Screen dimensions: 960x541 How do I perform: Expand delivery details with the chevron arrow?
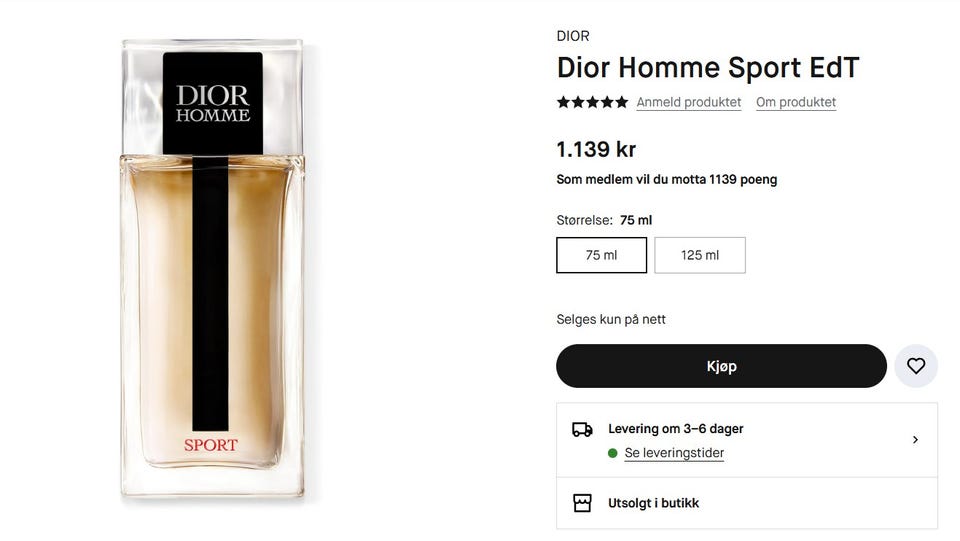[915, 439]
